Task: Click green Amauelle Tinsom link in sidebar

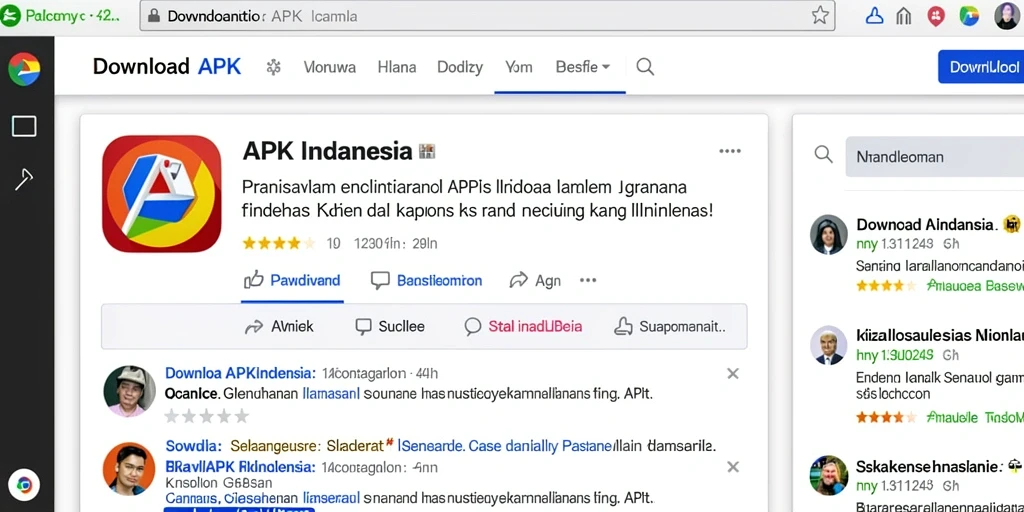Action: click(x=974, y=417)
